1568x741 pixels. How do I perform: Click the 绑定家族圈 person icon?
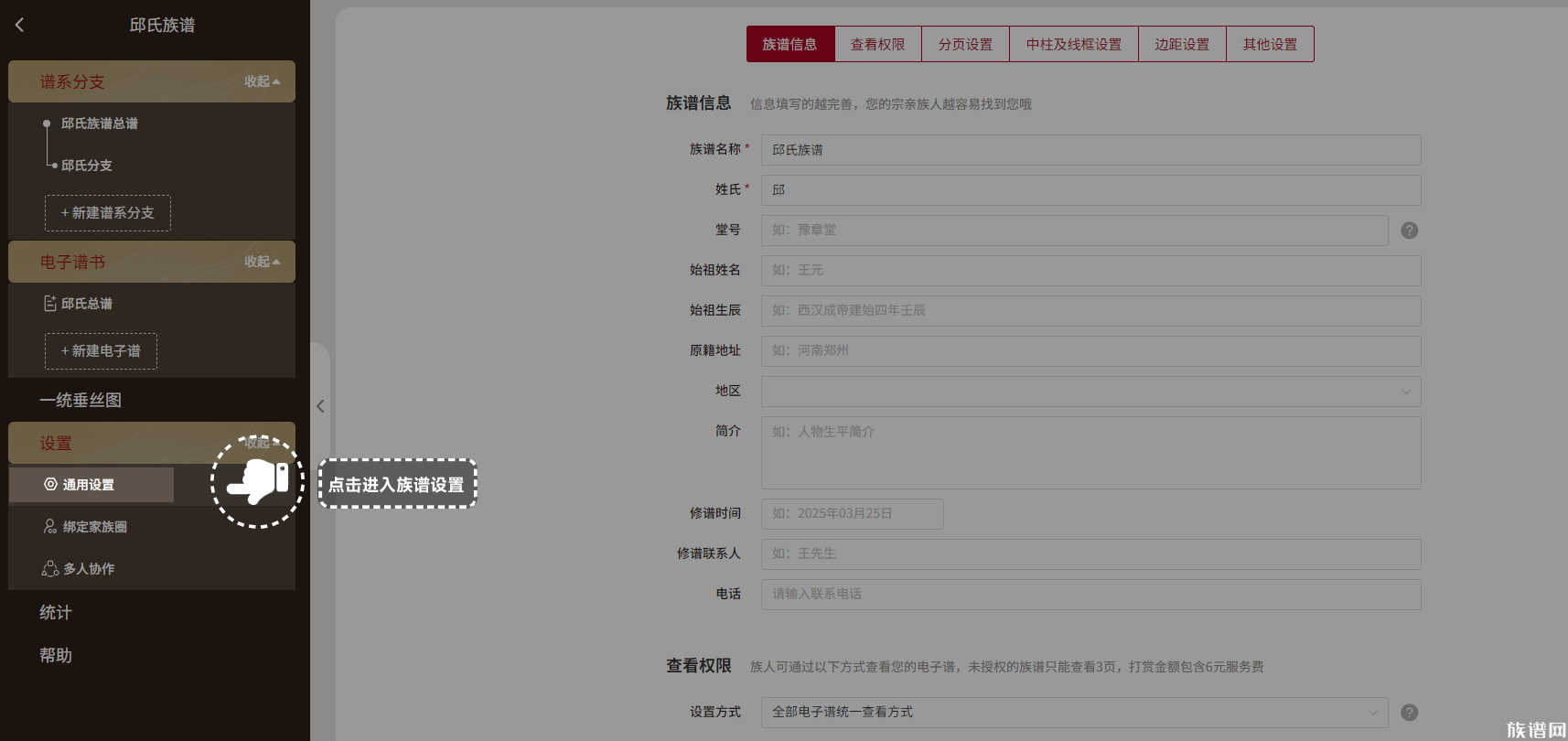tap(50, 526)
